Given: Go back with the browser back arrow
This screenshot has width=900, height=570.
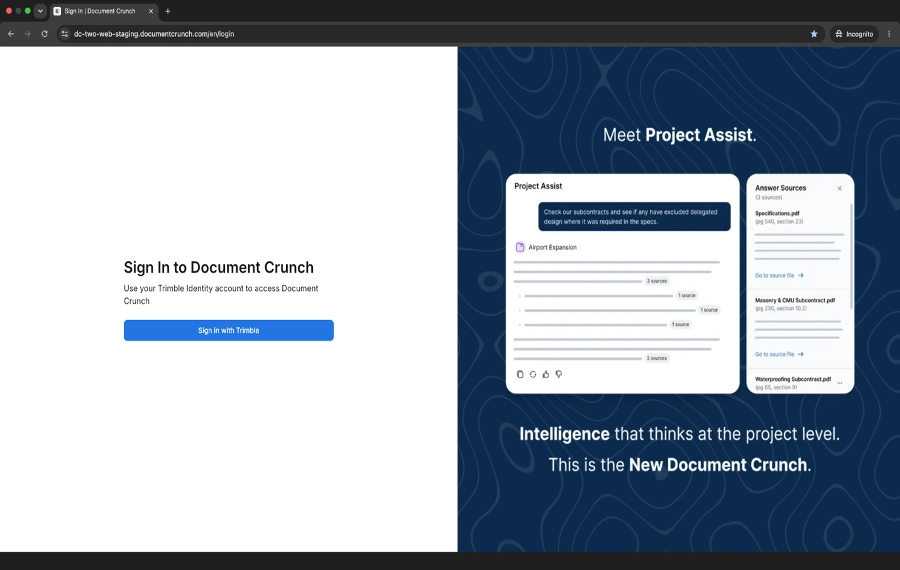Looking at the screenshot, I should point(11,34).
